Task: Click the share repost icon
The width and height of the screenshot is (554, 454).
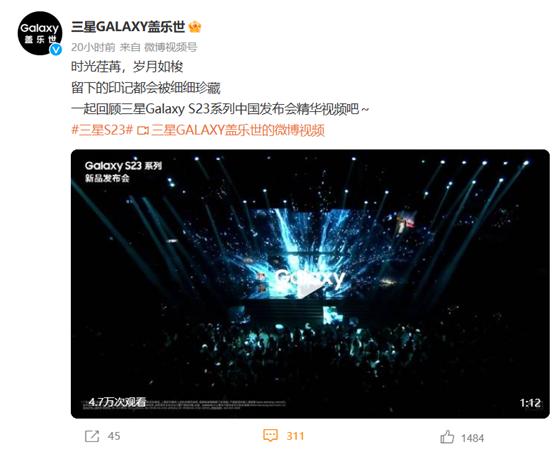Action: pos(92,436)
